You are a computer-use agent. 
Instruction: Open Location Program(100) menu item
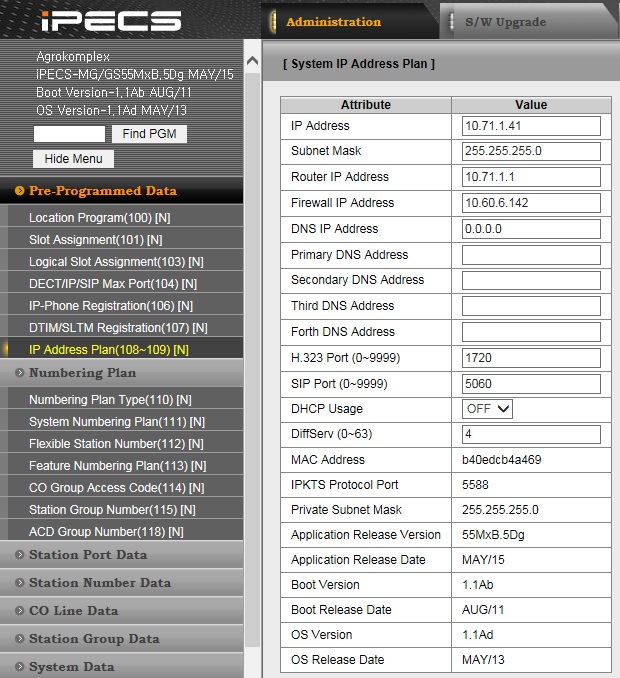(x=96, y=218)
